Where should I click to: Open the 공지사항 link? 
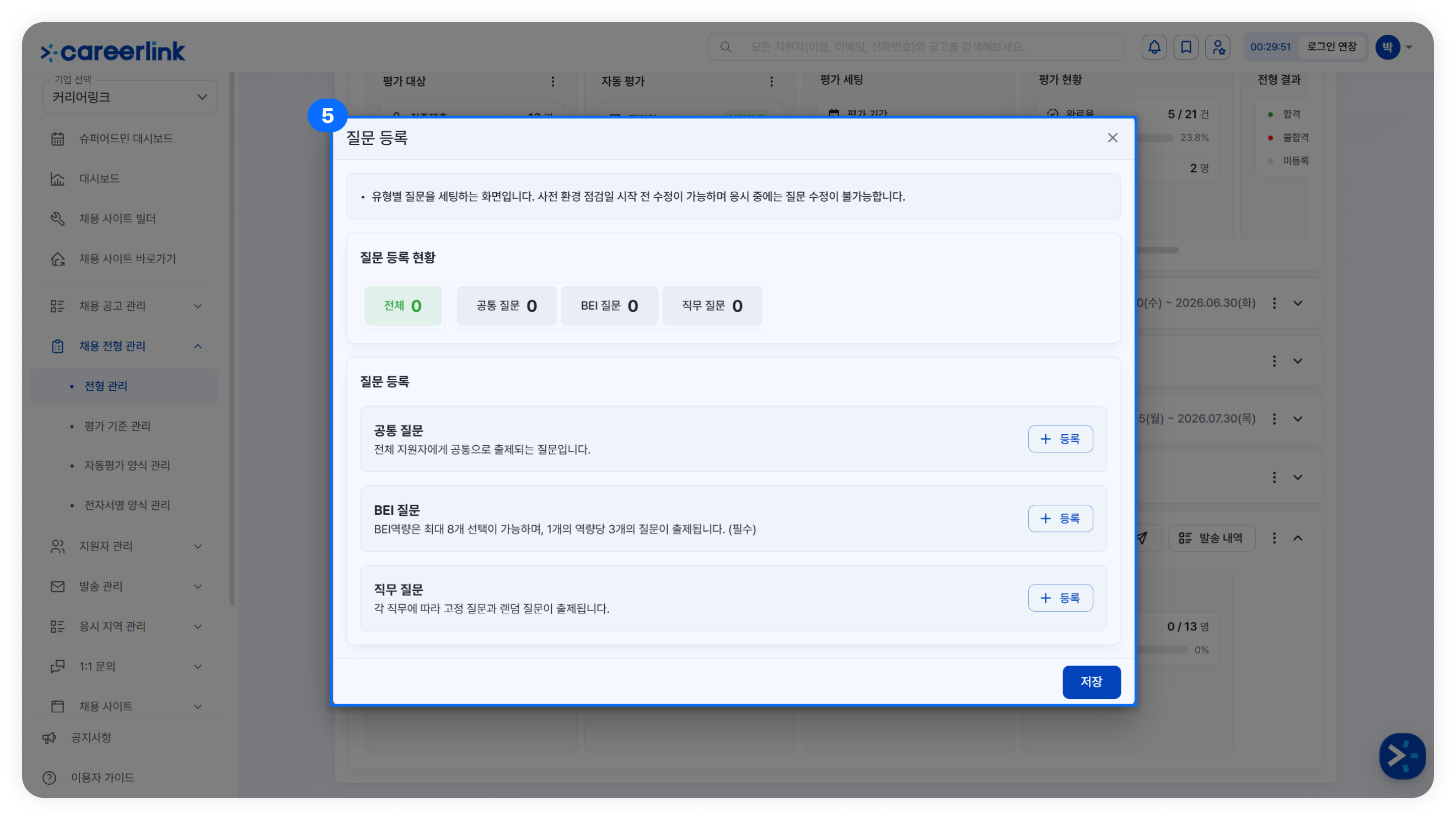click(91, 737)
